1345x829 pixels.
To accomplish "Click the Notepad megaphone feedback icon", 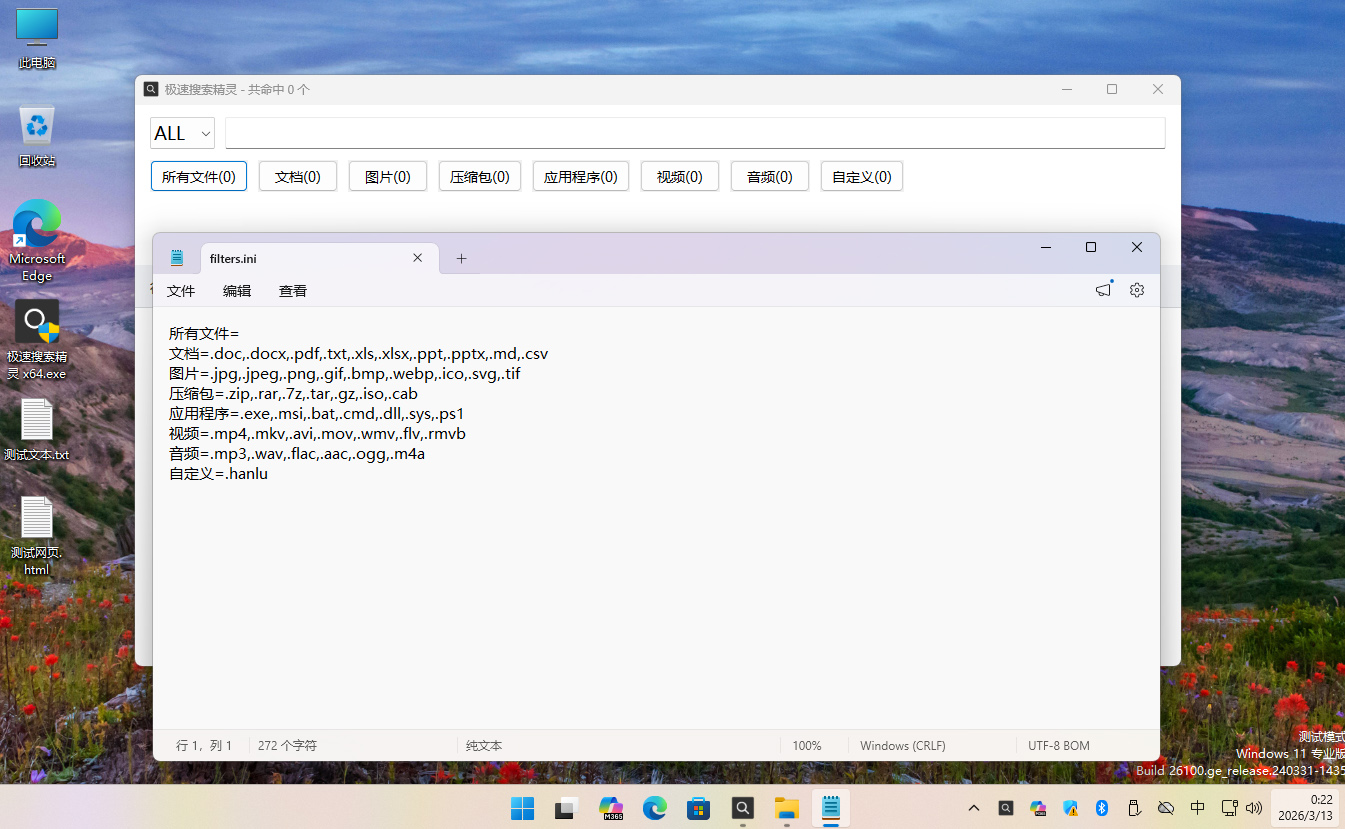I will (1103, 290).
